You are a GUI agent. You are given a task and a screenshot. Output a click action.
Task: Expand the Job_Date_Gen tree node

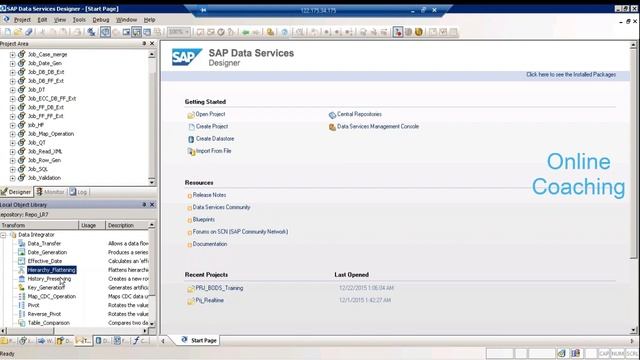(x=13, y=63)
